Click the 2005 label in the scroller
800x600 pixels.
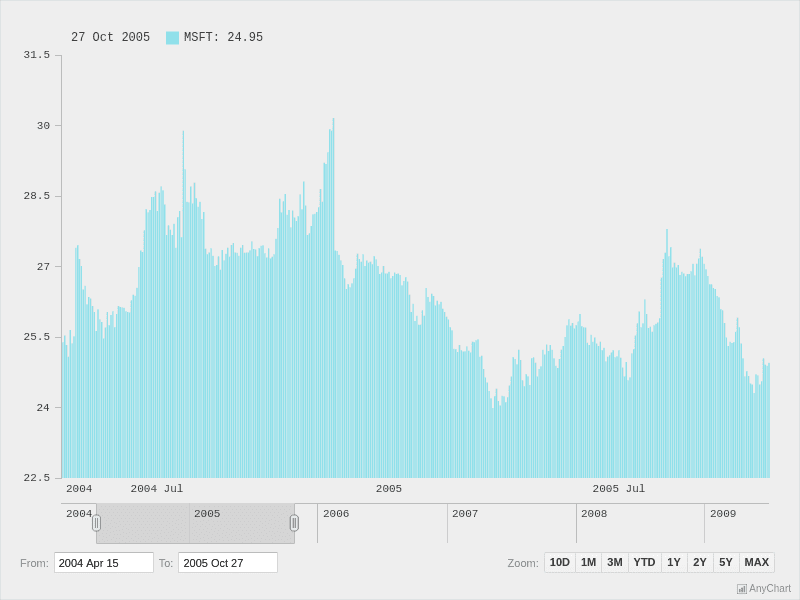click(207, 514)
